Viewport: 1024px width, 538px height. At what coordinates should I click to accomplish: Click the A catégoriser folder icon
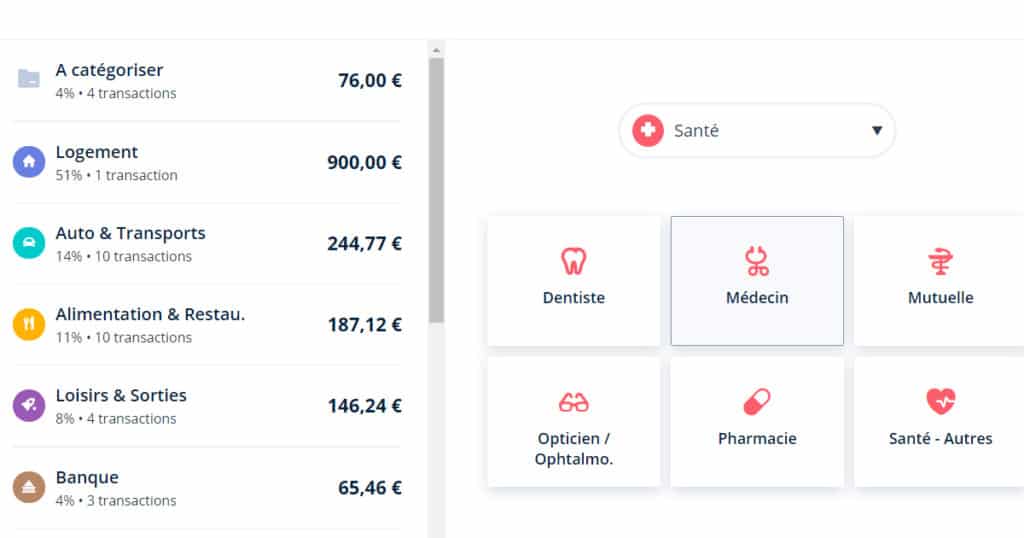coord(29,79)
